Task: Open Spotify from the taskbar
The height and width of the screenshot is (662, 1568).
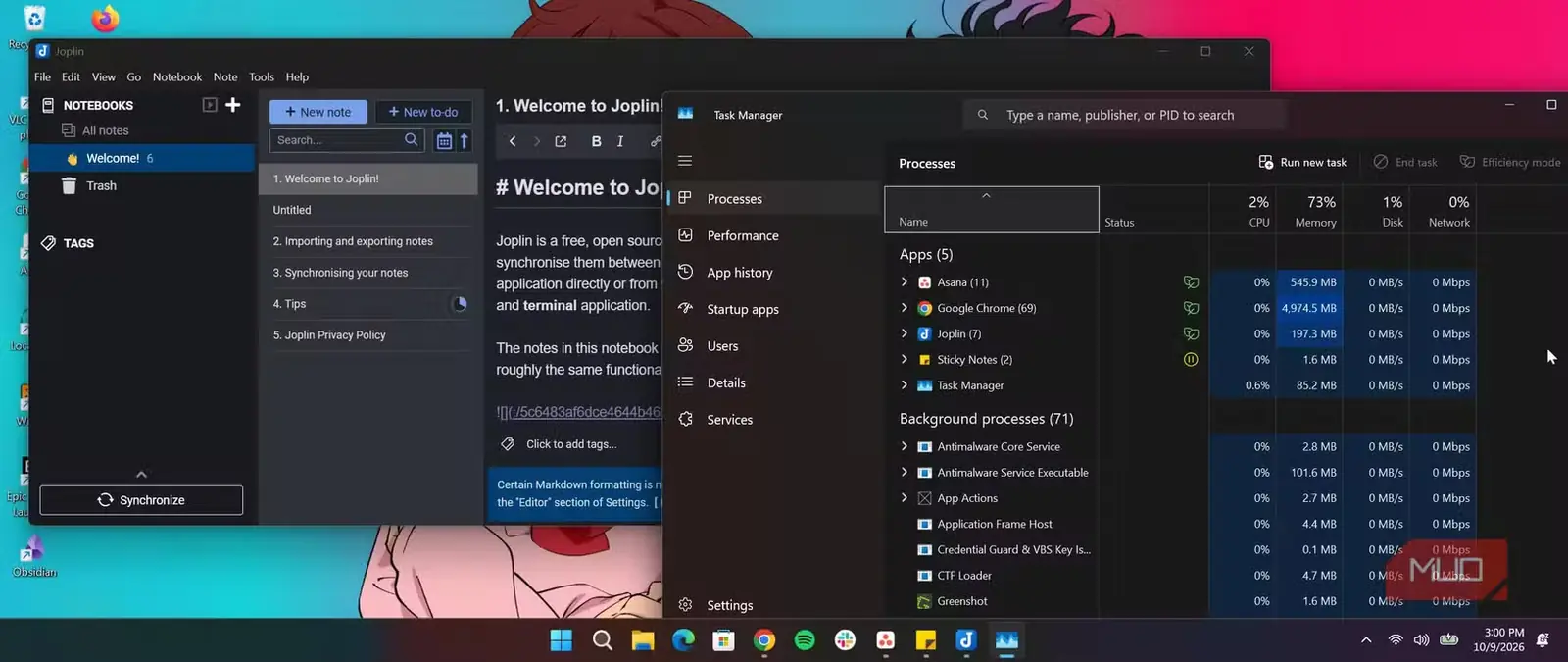Action: (x=805, y=640)
